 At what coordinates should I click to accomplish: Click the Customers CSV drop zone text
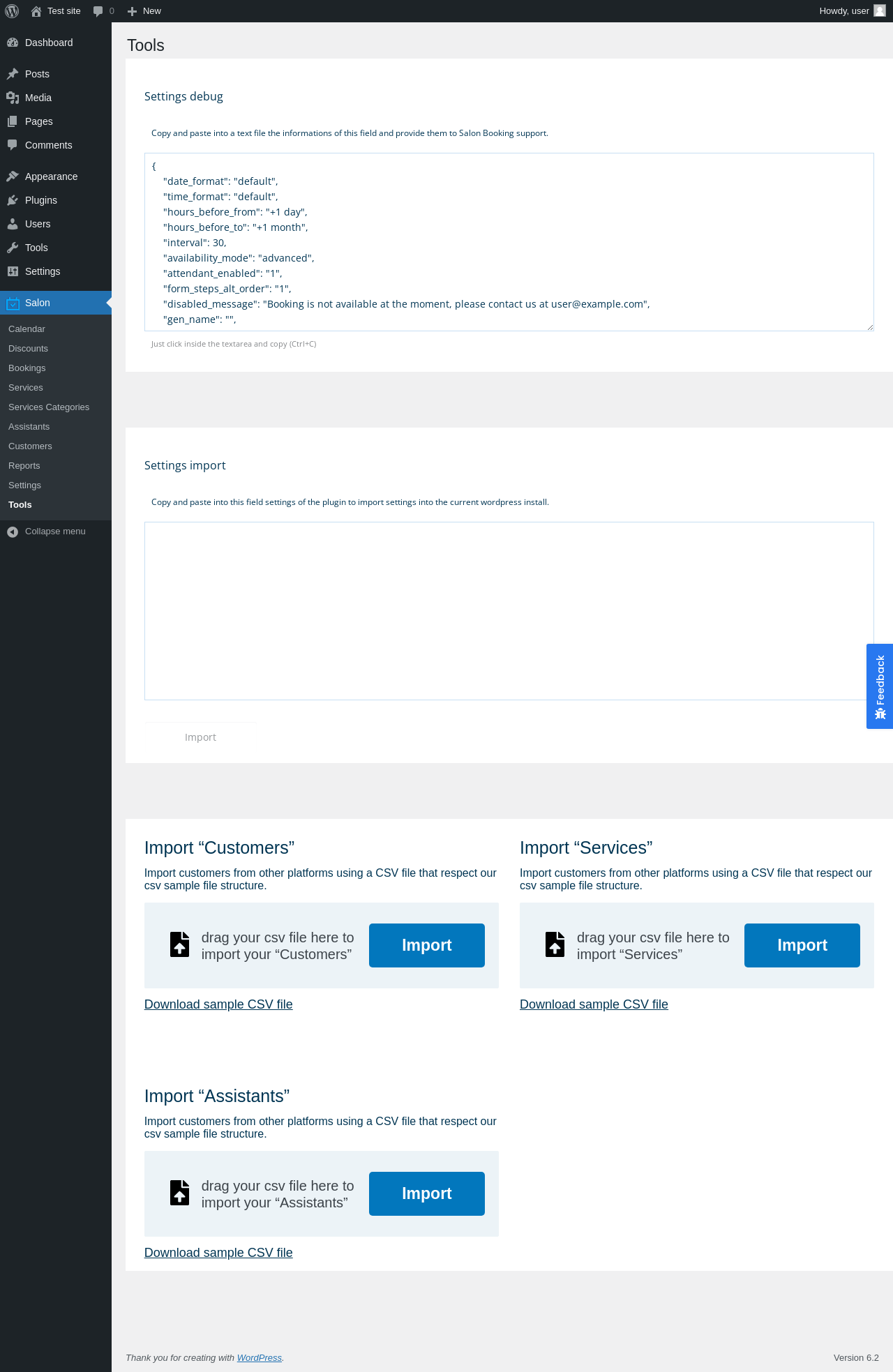(278, 946)
